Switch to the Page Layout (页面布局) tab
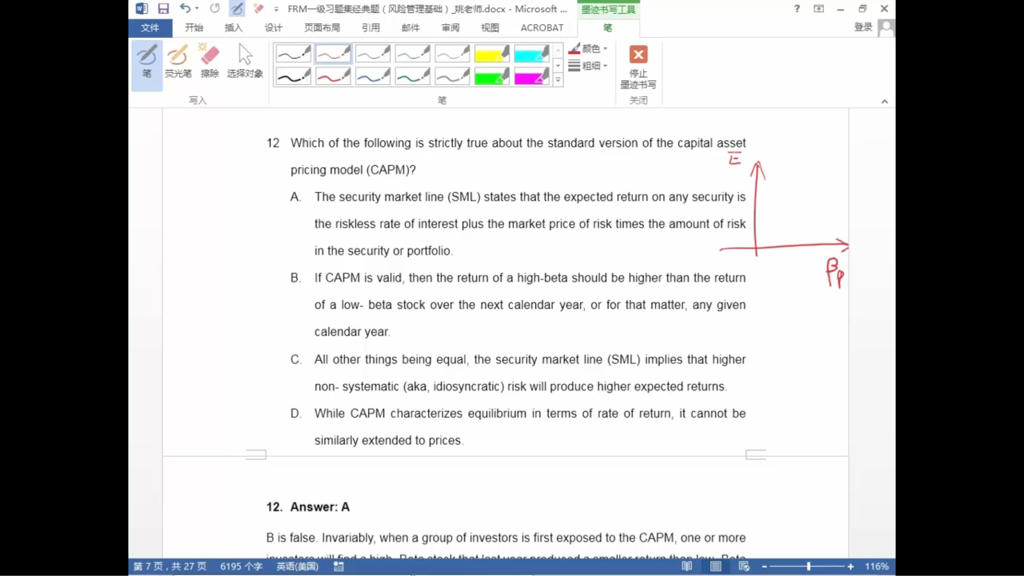The image size is (1024, 576). (x=322, y=27)
